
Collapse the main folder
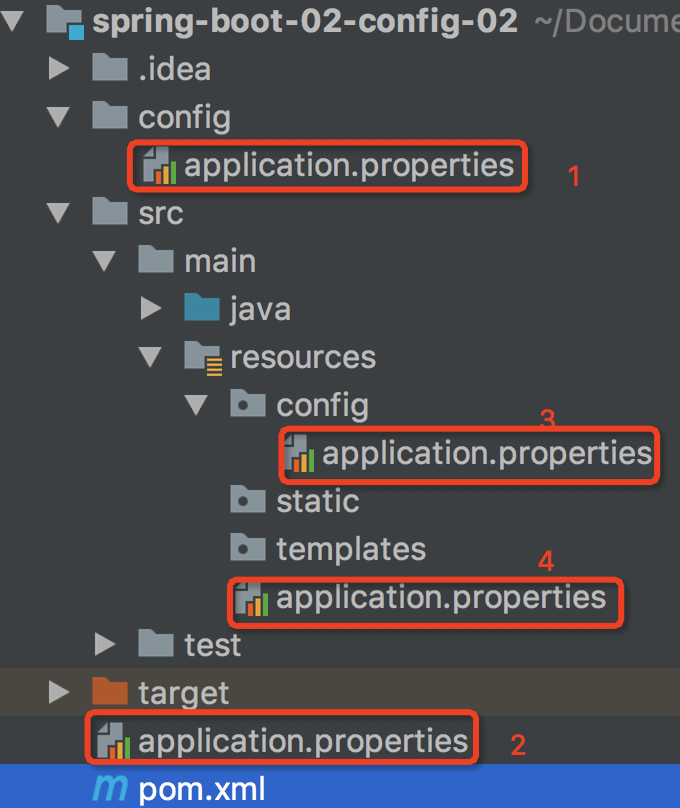coord(104,261)
